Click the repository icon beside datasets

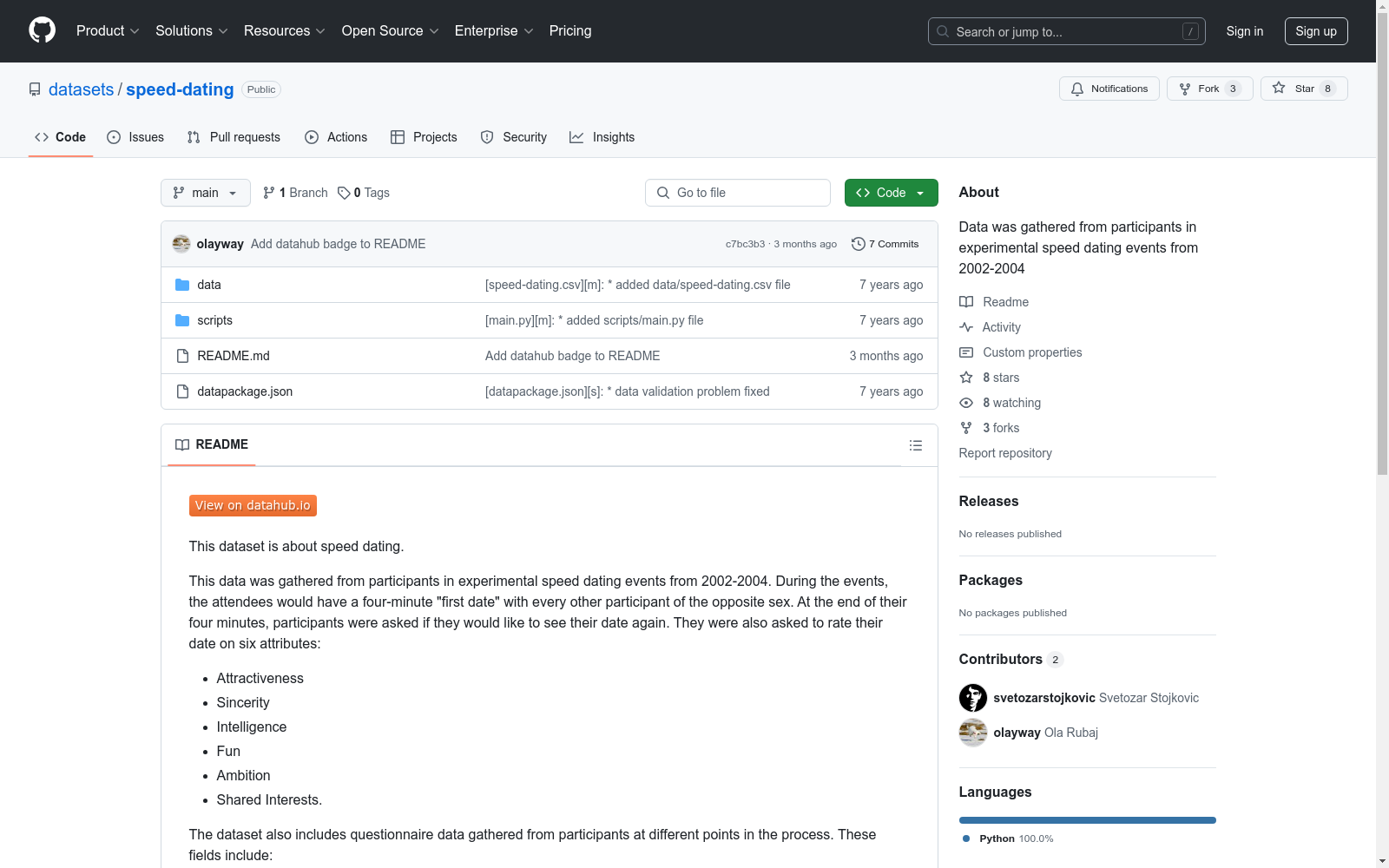(x=35, y=89)
